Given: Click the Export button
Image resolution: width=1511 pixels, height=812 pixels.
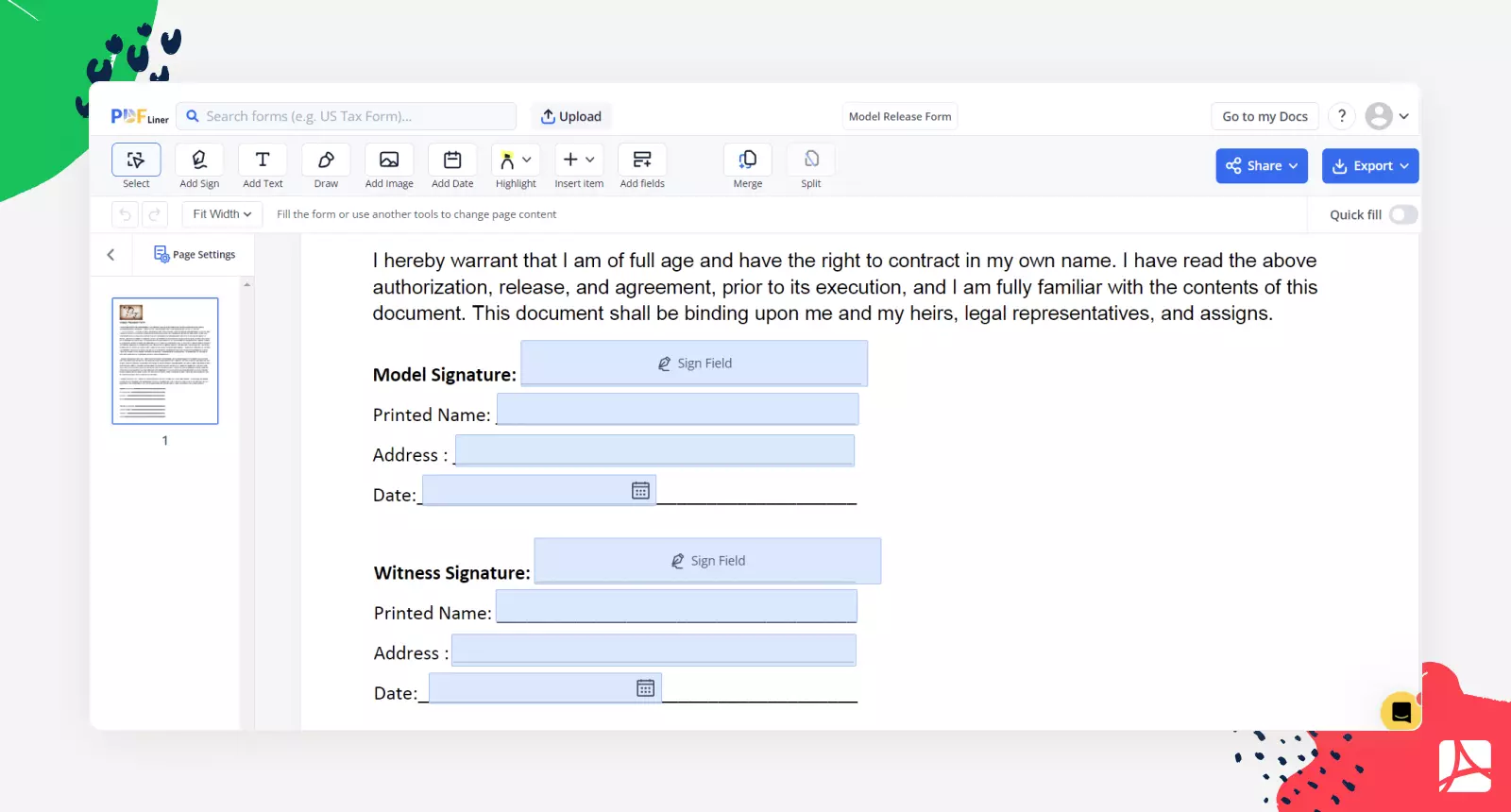Looking at the screenshot, I should pyautogui.click(x=1370, y=165).
